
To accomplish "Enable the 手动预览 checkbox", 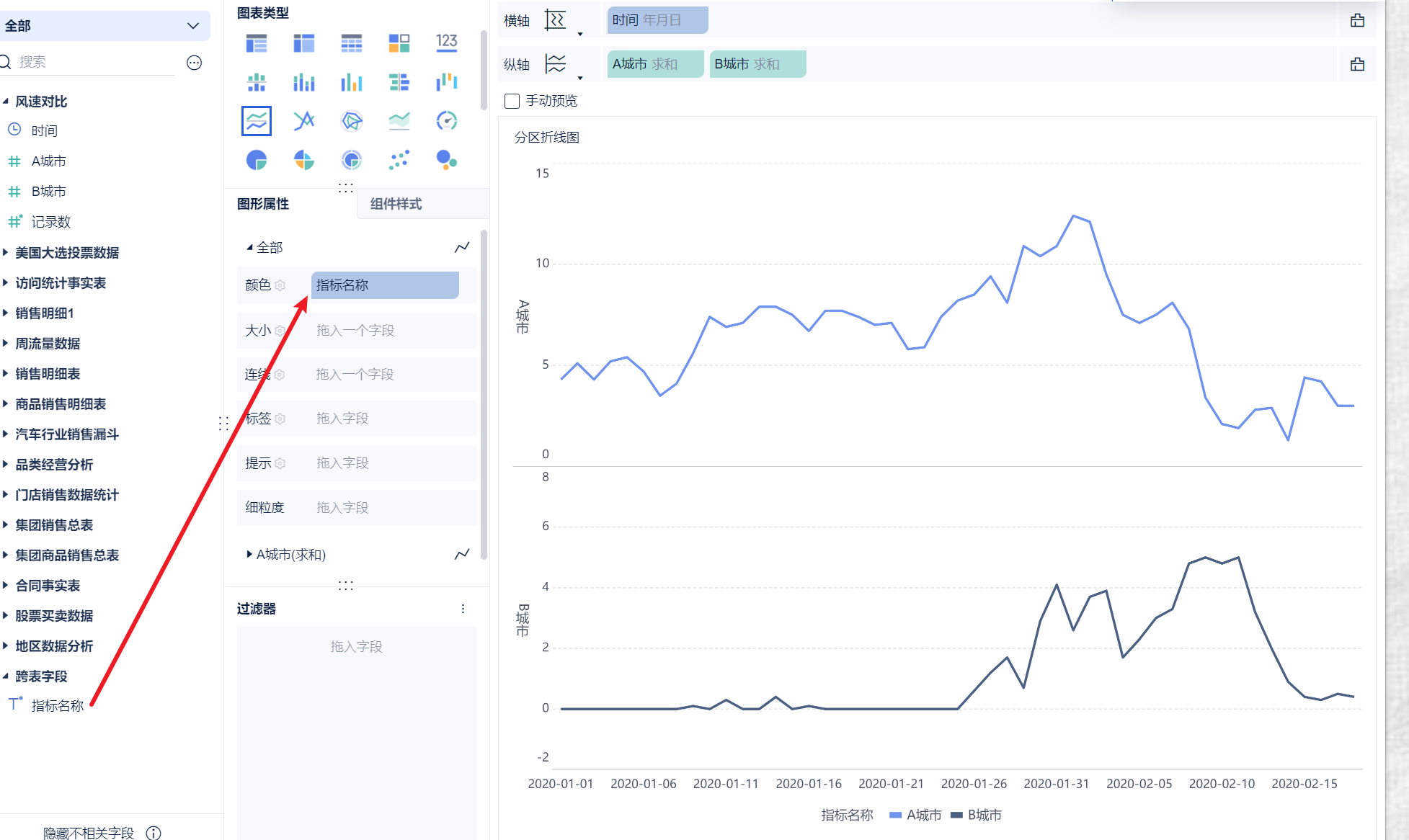I will coord(512,101).
